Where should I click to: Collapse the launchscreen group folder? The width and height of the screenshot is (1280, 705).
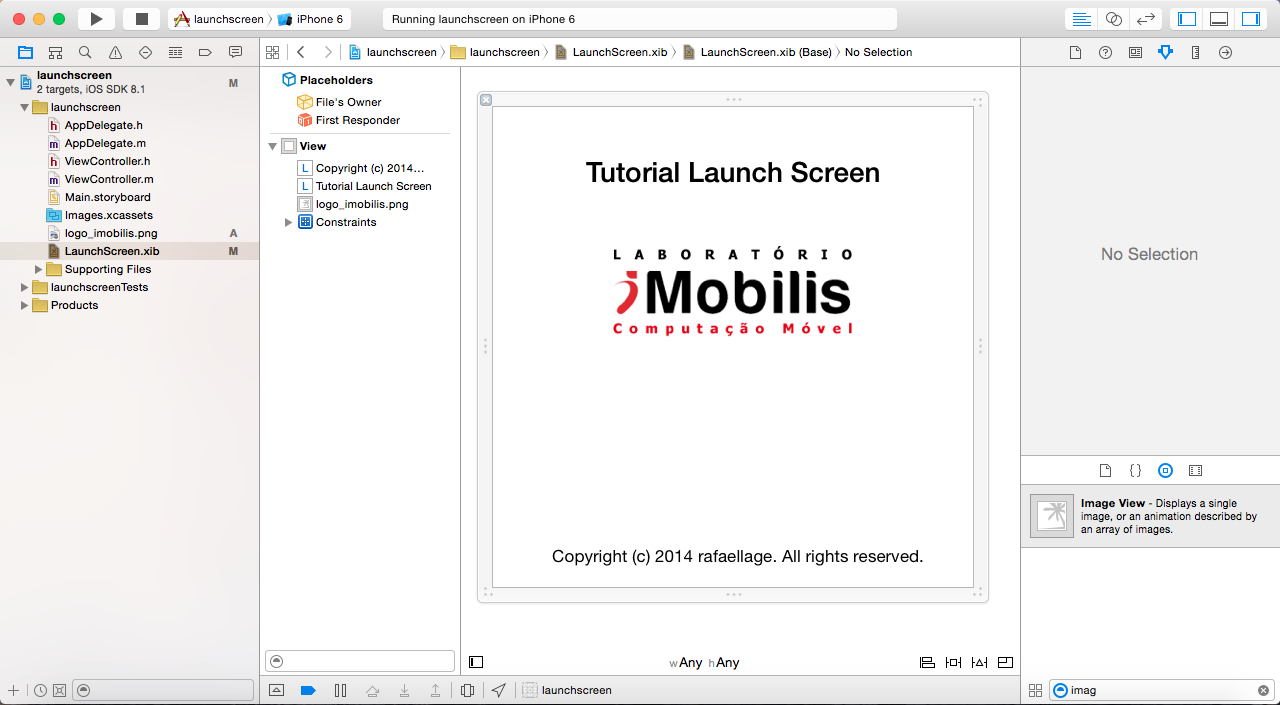point(24,107)
